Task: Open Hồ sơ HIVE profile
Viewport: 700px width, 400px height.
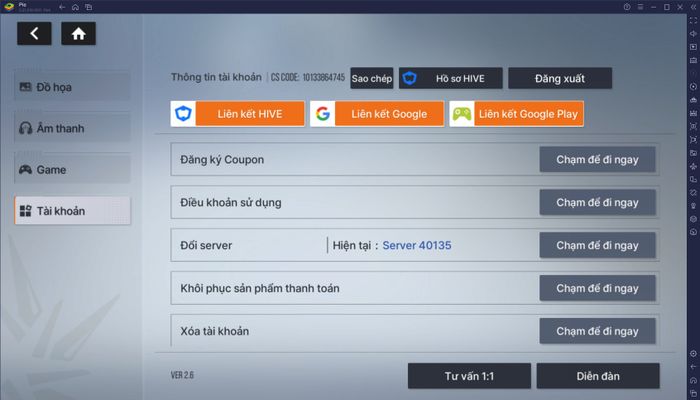Action: pyautogui.click(x=450, y=79)
